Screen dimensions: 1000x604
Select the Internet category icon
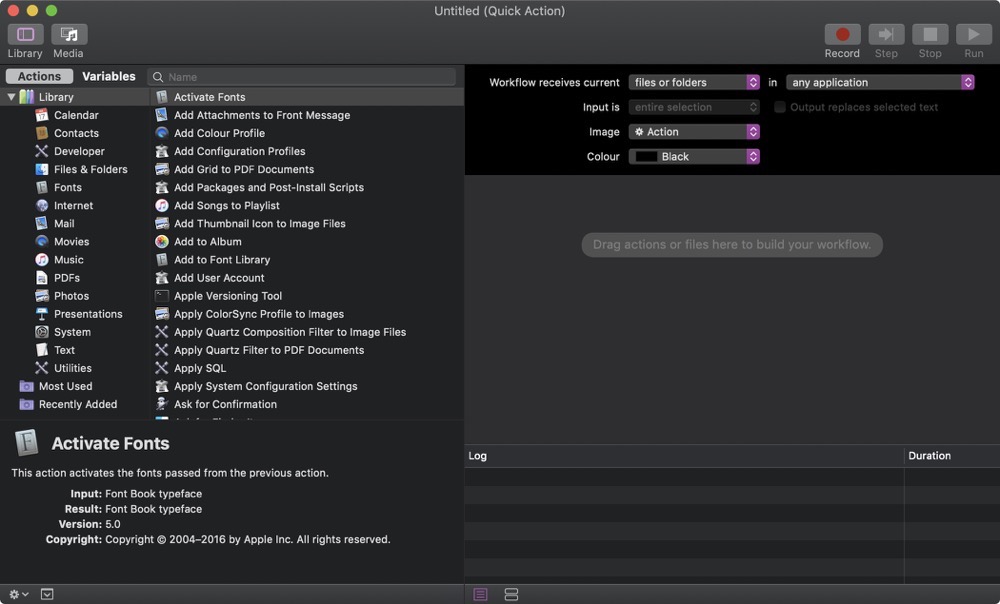tap(41, 205)
